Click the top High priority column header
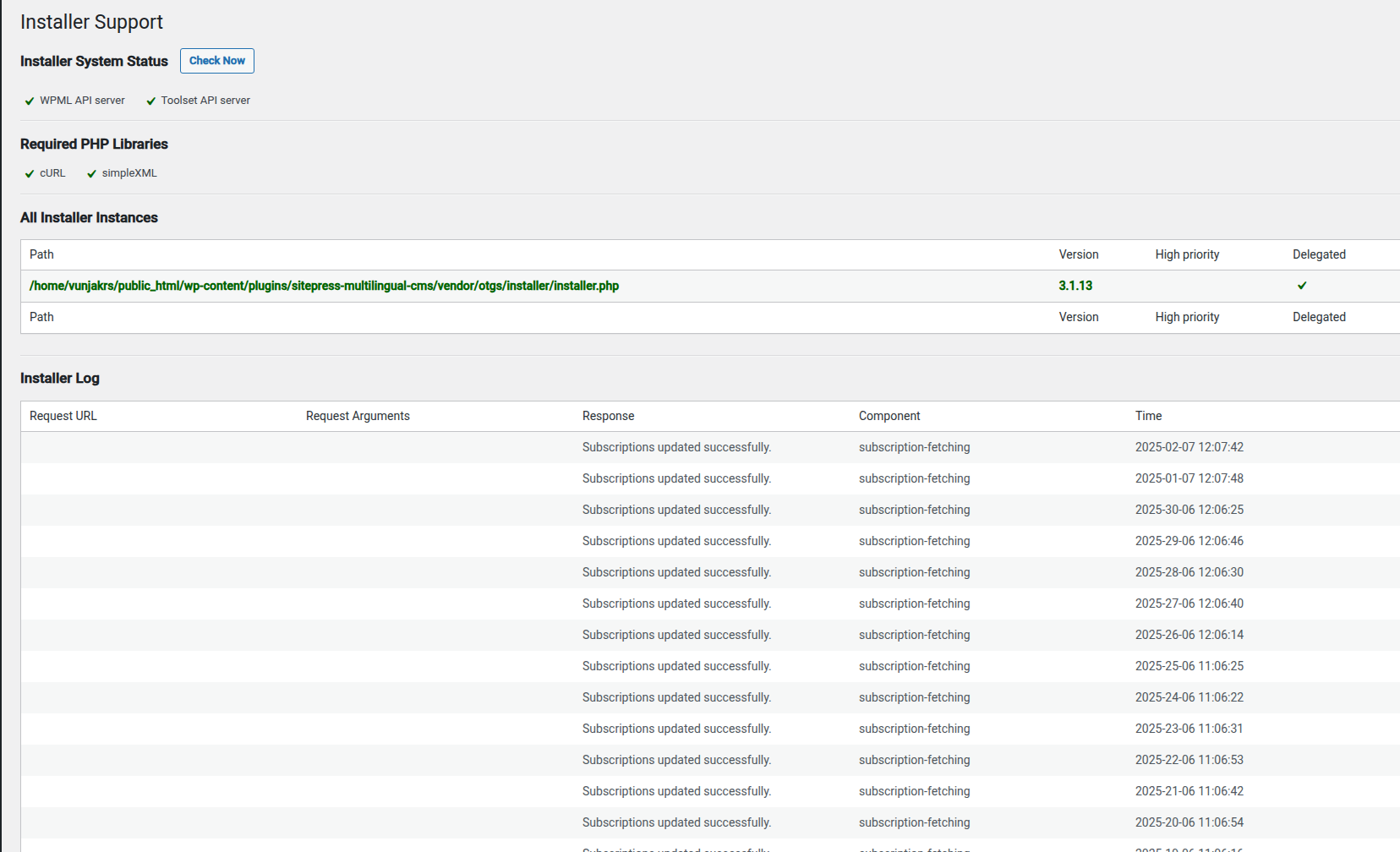This screenshot has width=1400, height=852. click(x=1187, y=254)
